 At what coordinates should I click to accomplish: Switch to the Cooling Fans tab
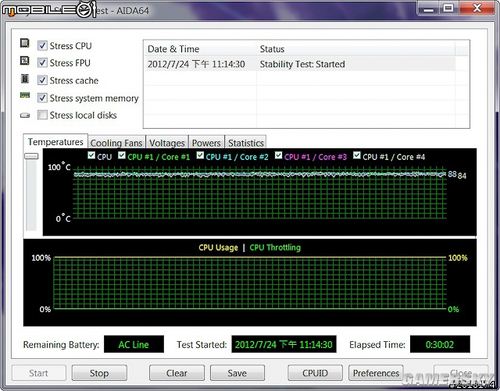116,143
